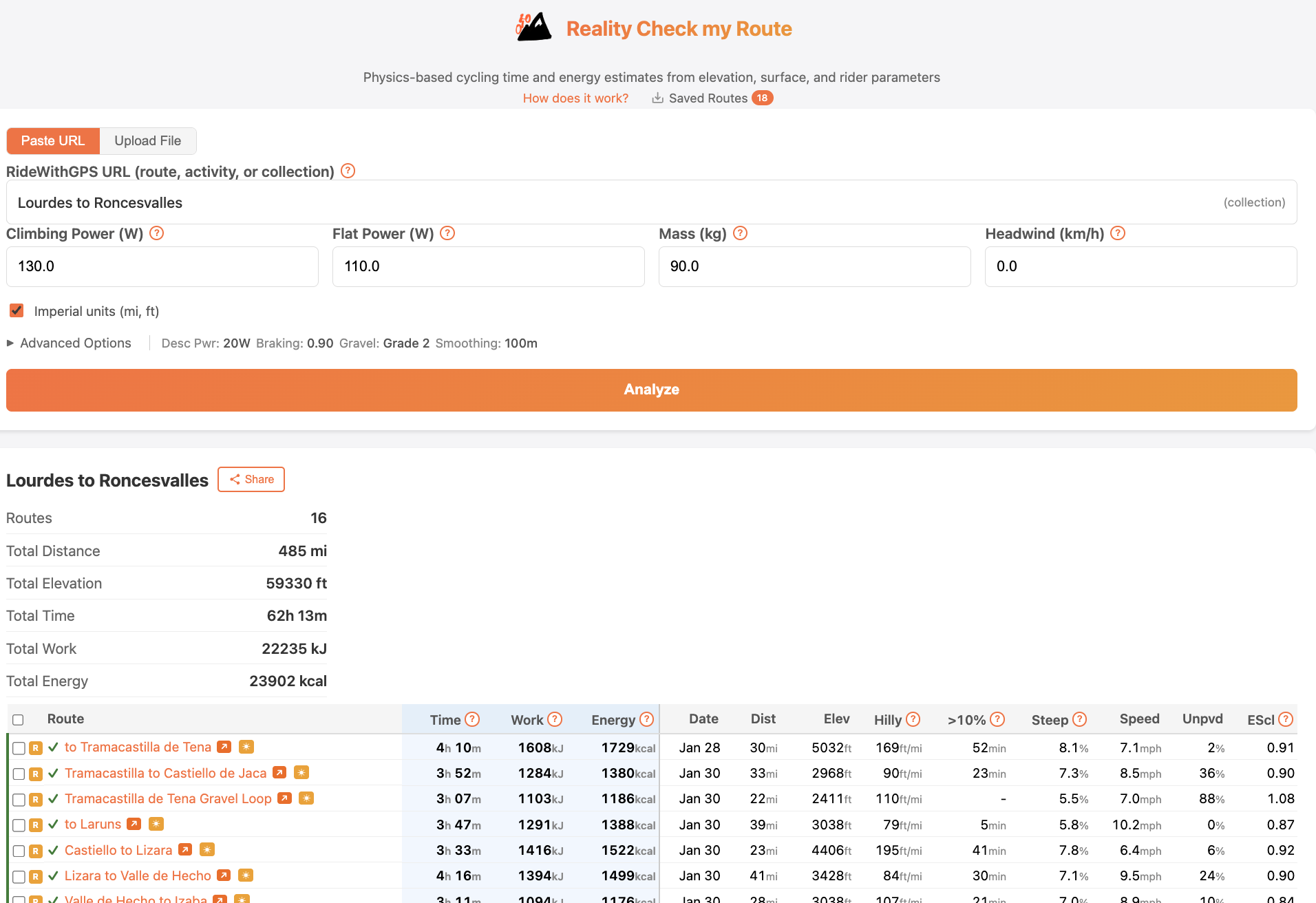Click the question mark next to RideWithGPS URL label
This screenshot has width=1316, height=903.
[x=348, y=171]
